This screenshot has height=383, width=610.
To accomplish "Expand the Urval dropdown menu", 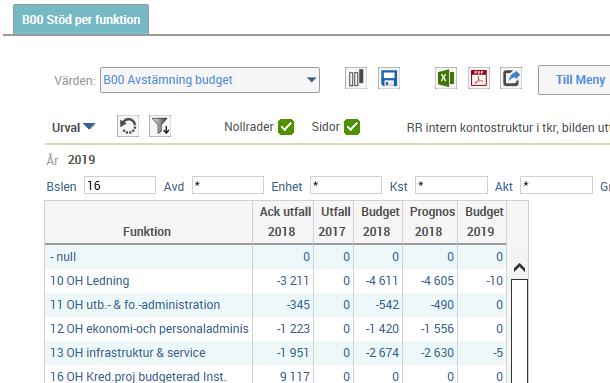I will (x=73, y=127).
